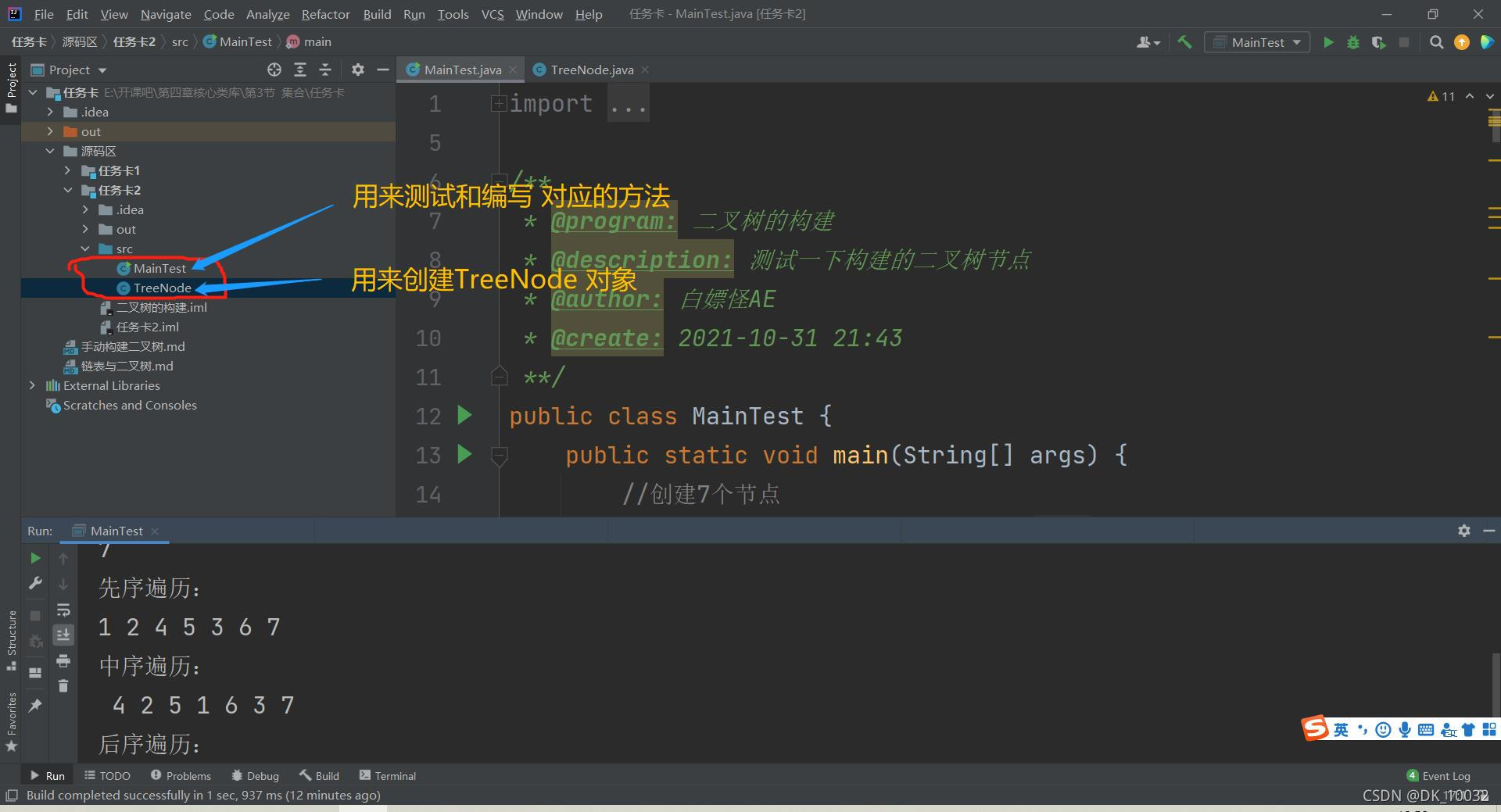Hide the Run tool window
Screen dimensions: 1501x812
click(1489, 531)
